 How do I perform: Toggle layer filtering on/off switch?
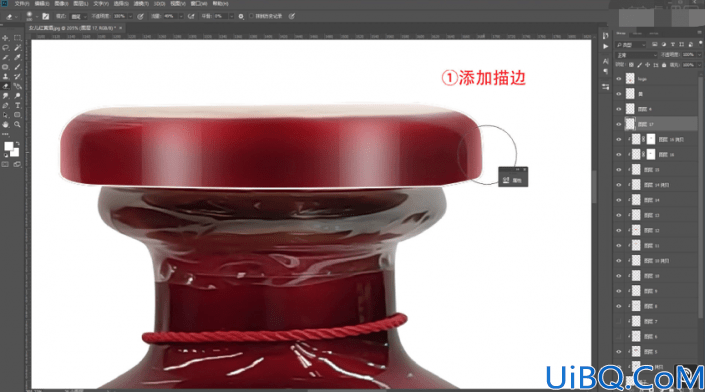tap(700, 44)
